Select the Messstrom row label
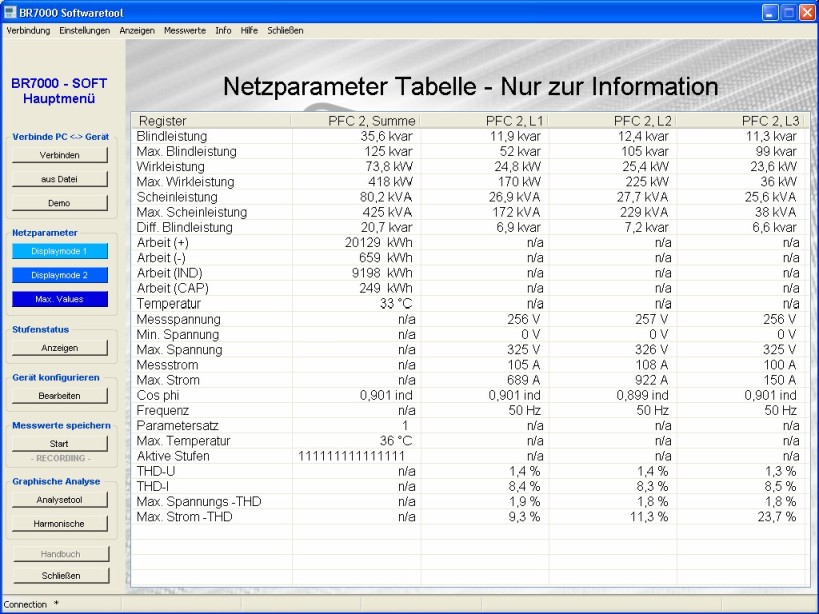Screen dimensions: 819x614 [x=167, y=364]
